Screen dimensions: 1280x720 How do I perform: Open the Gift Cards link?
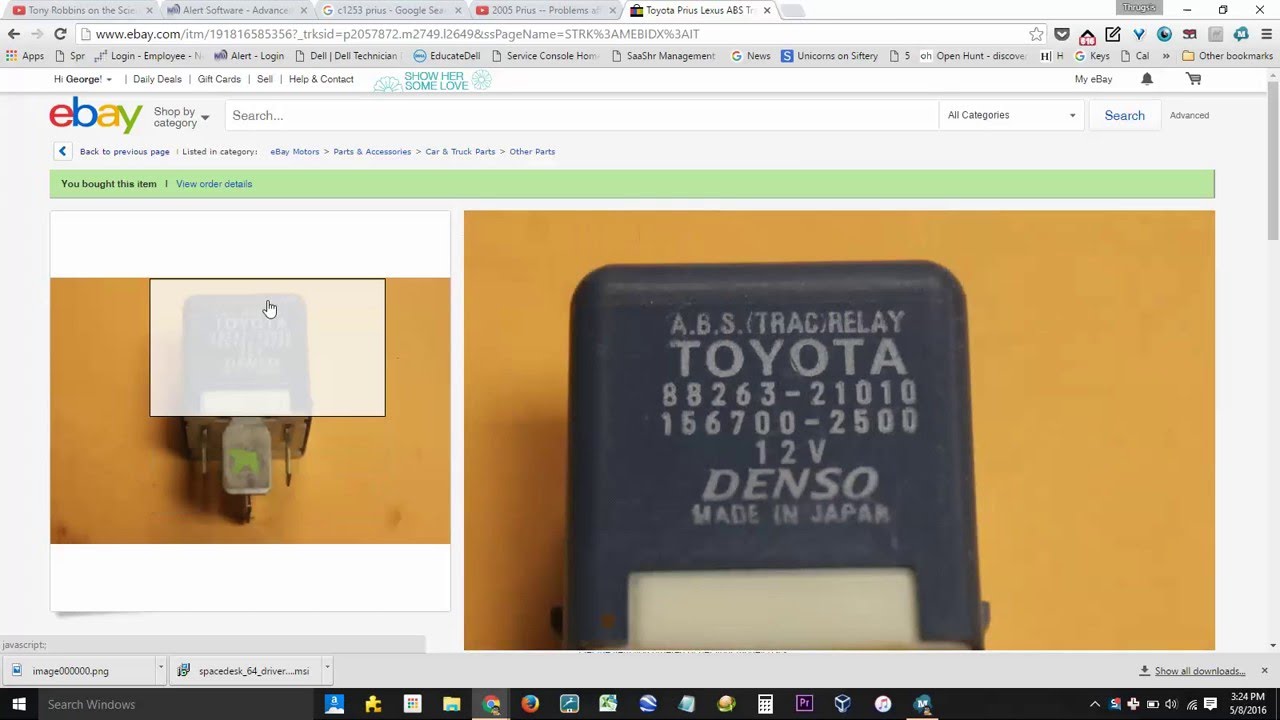point(219,79)
